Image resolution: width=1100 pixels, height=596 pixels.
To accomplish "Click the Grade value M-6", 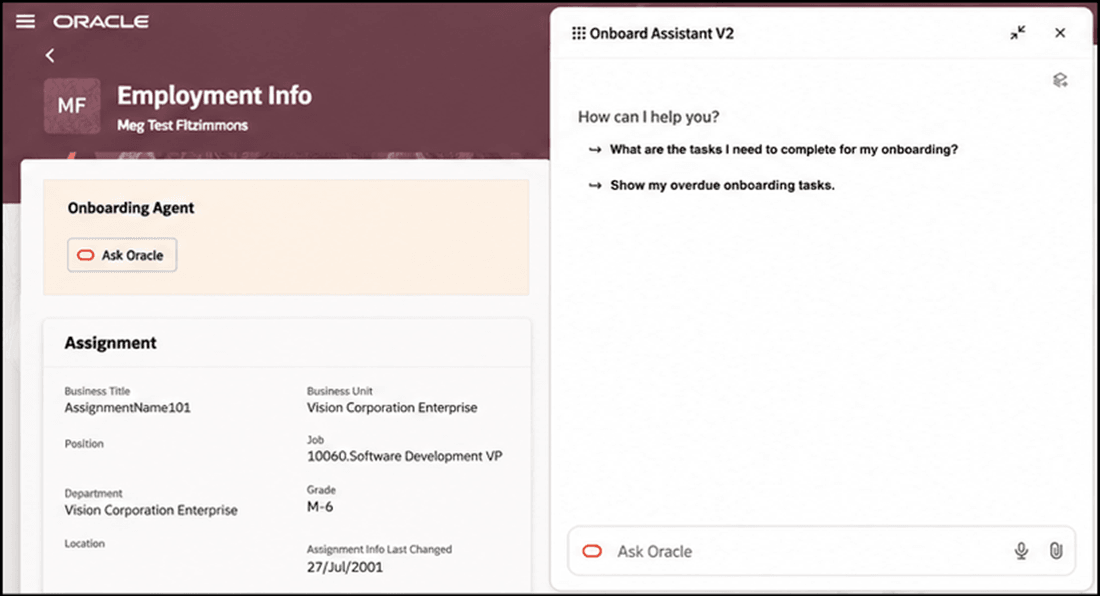I will (320, 506).
